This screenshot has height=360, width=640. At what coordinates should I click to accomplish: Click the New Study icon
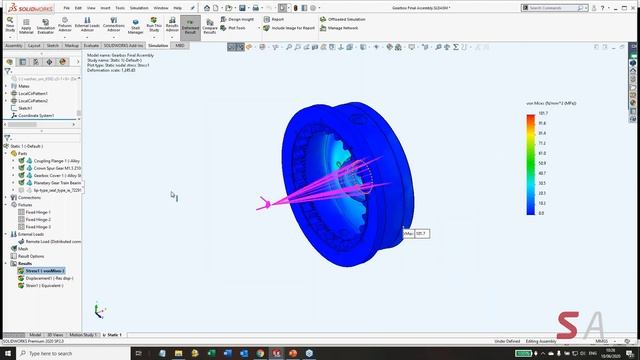tap(10, 24)
